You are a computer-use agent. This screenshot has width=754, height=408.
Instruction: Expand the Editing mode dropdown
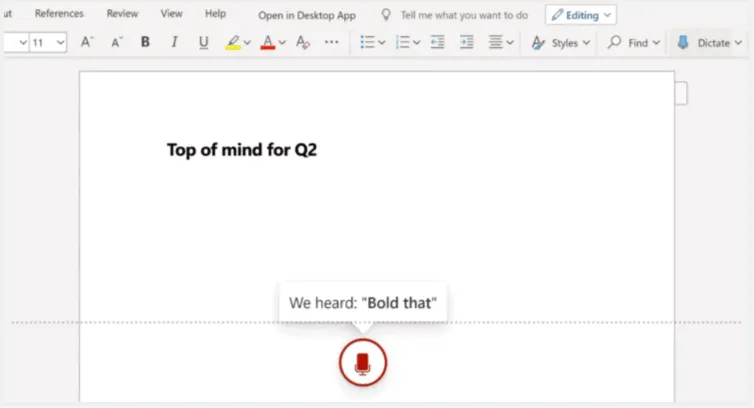coord(581,15)
